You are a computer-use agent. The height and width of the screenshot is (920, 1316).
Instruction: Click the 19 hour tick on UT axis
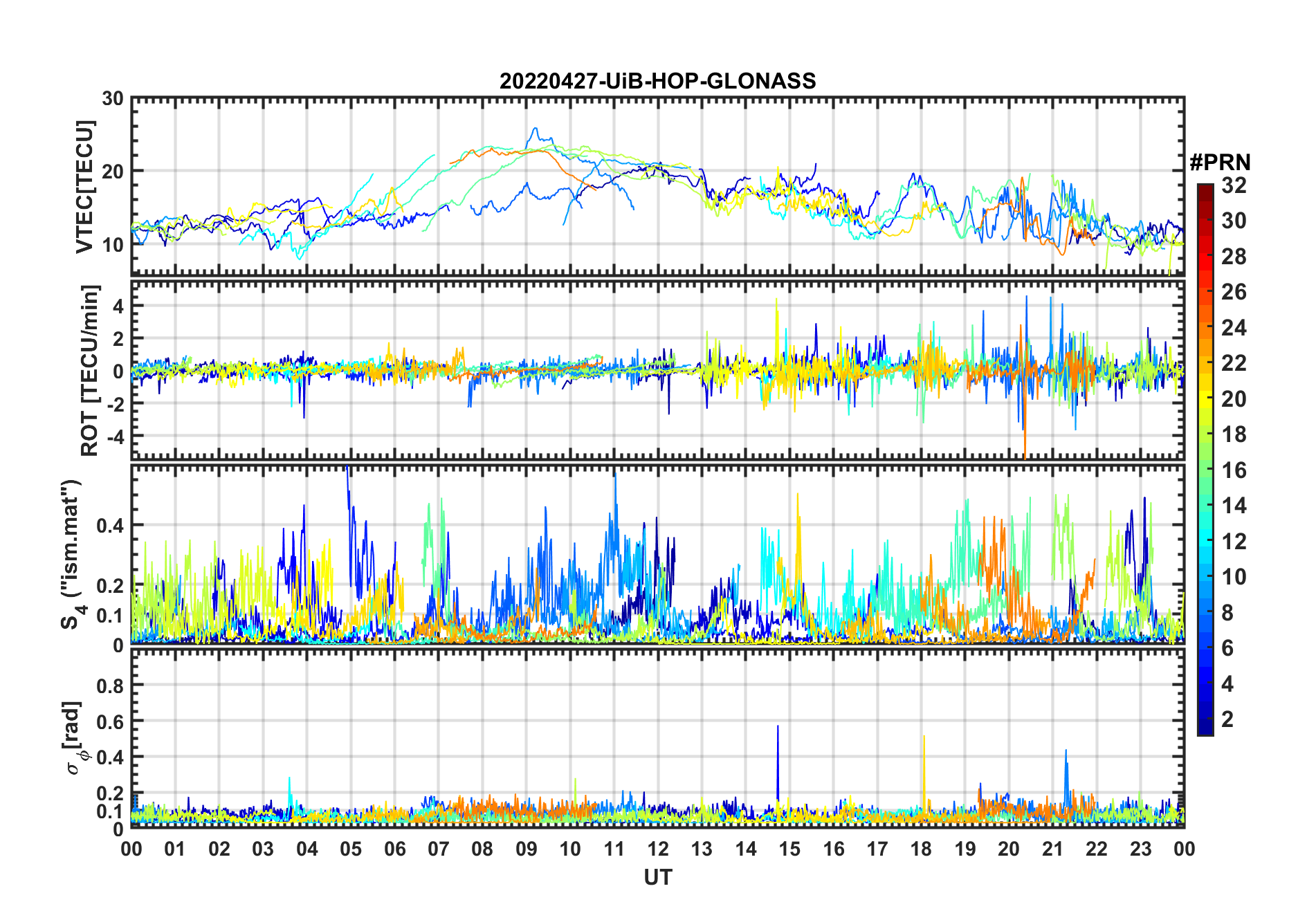[965, 849]
